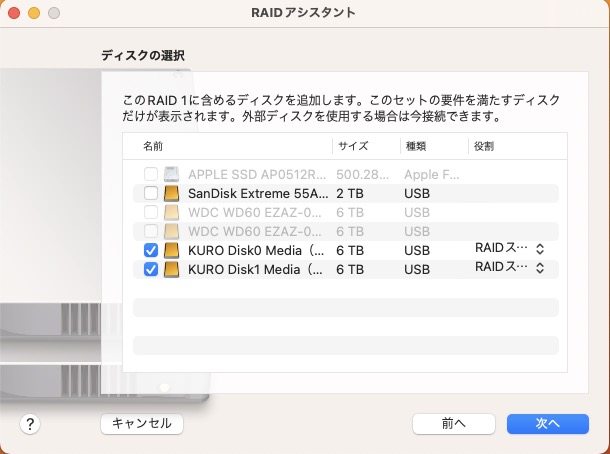This screenshot has width=610, height=454.
Task: Open role dropdown for KURO Disk0
Action: (x=510, y=248)
